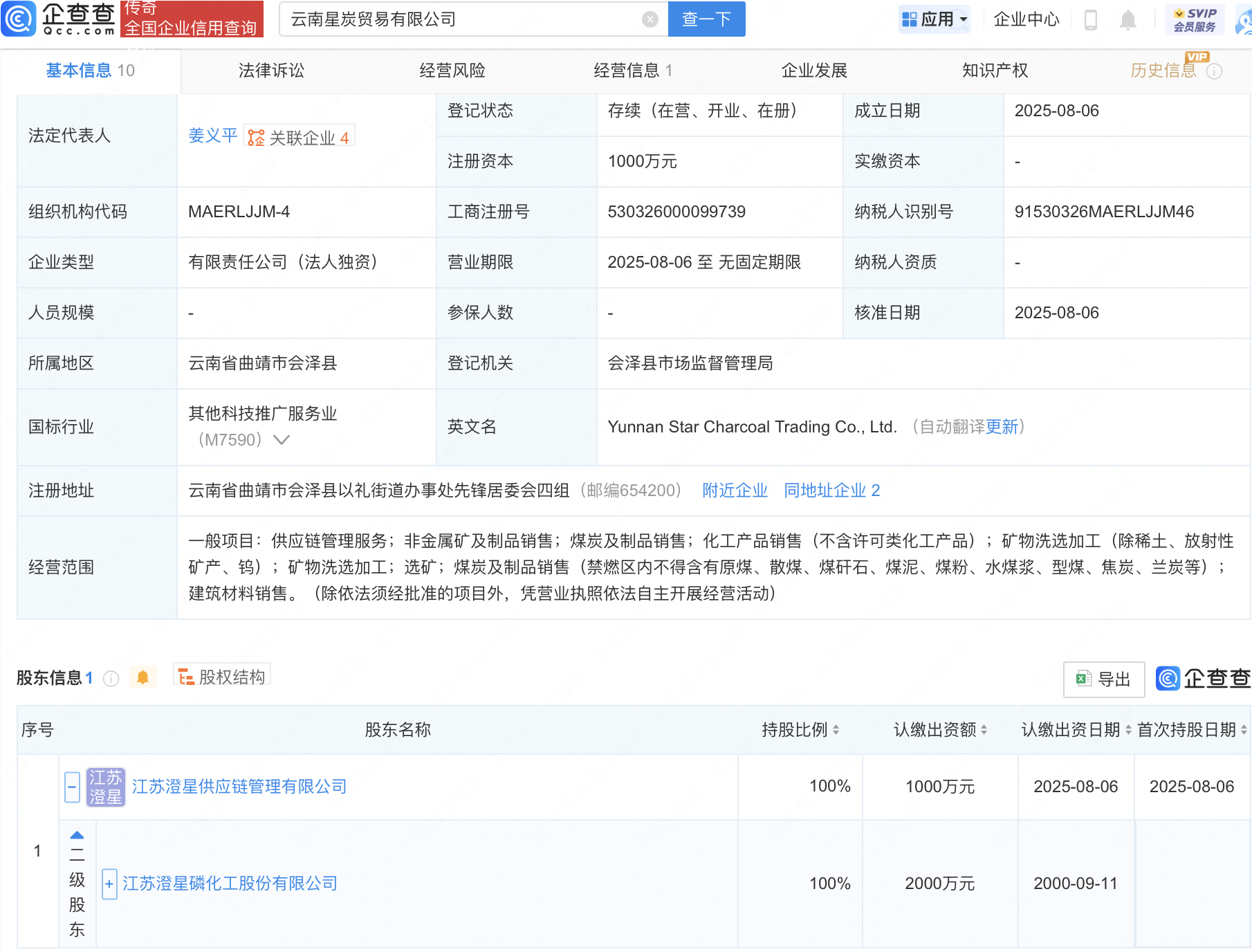Open the 历史信息 VIP tab

pyautogui.click(x=1163, y=71)
